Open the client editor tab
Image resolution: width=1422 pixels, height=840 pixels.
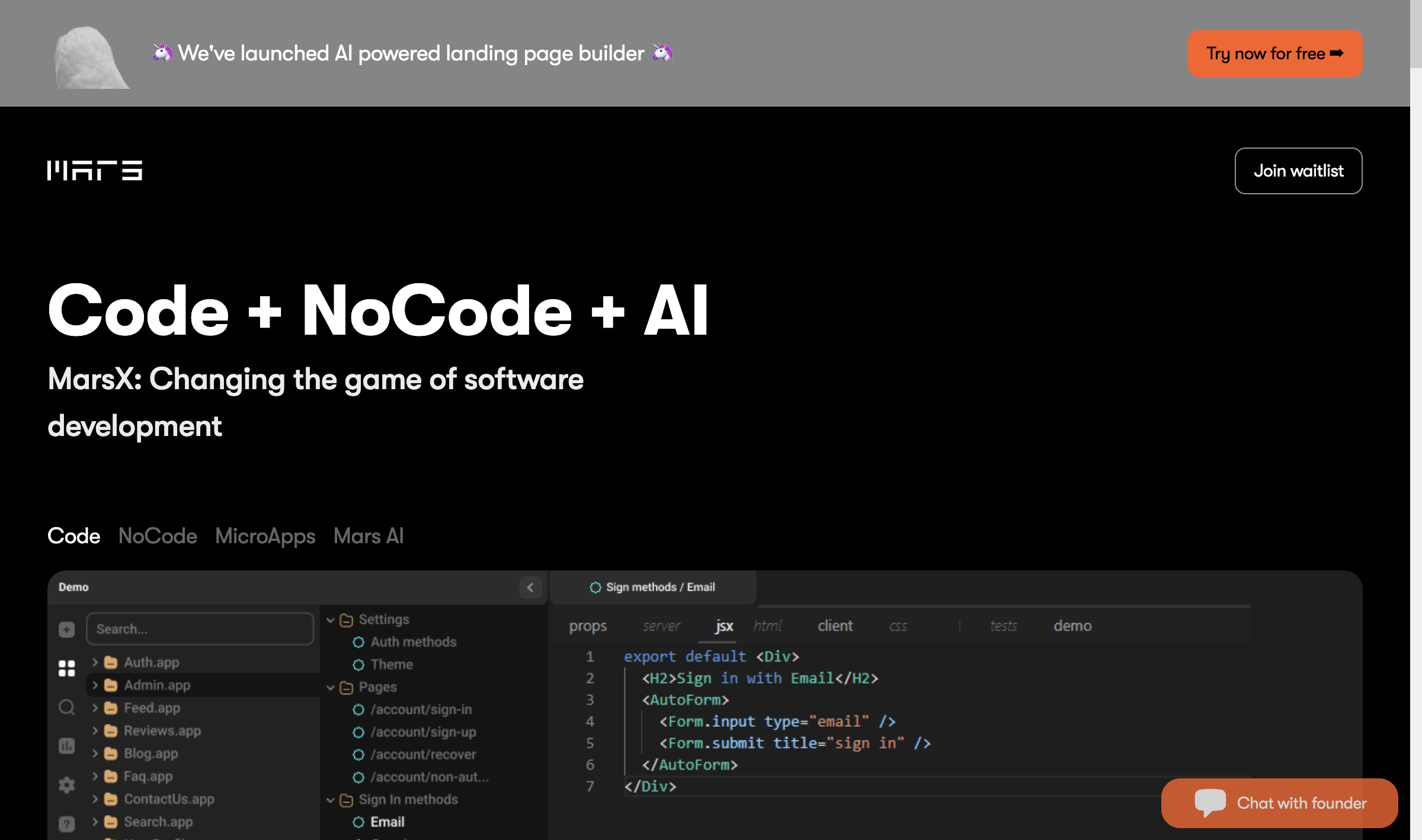[835, 626]
